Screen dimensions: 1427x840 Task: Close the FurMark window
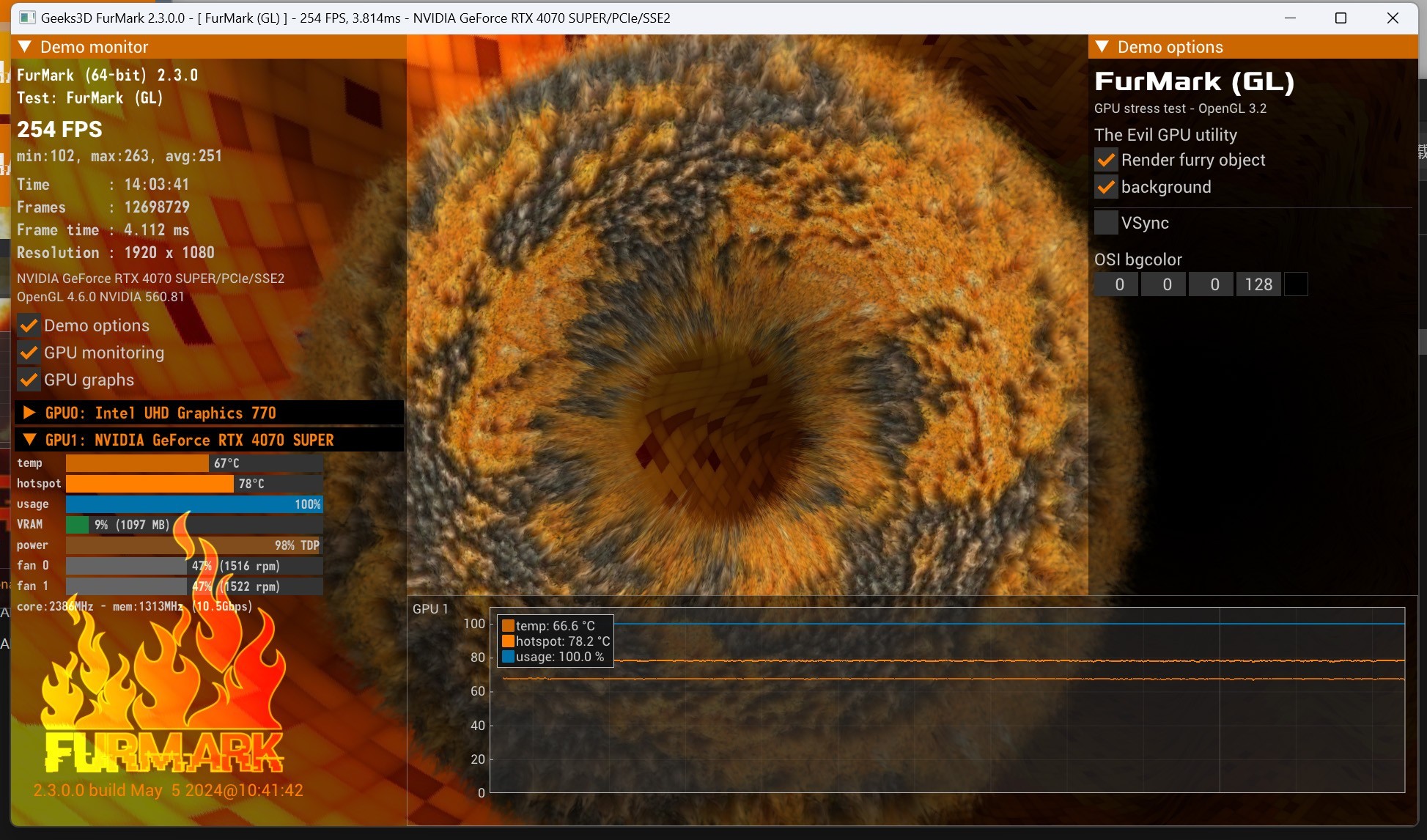point(1393,18)
